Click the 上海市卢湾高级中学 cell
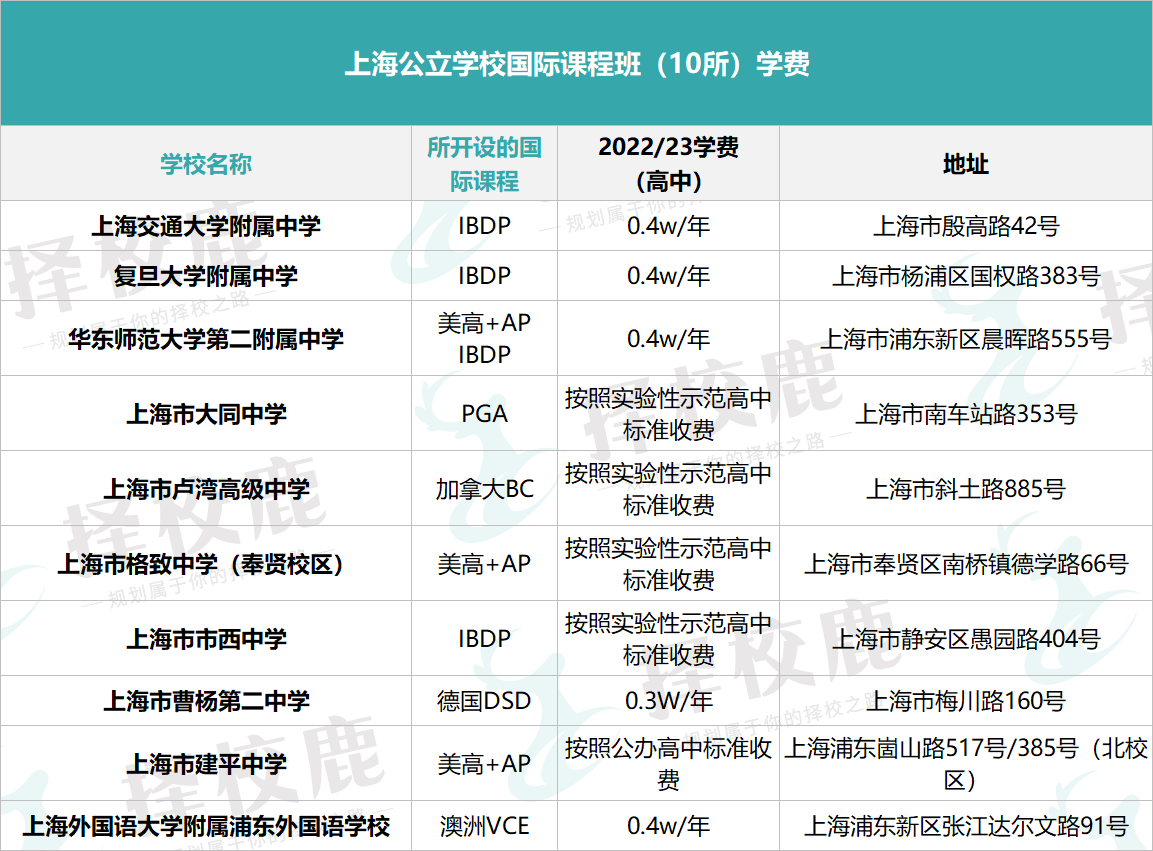Viewport: 1153px width, 851px height. (206, 488)
